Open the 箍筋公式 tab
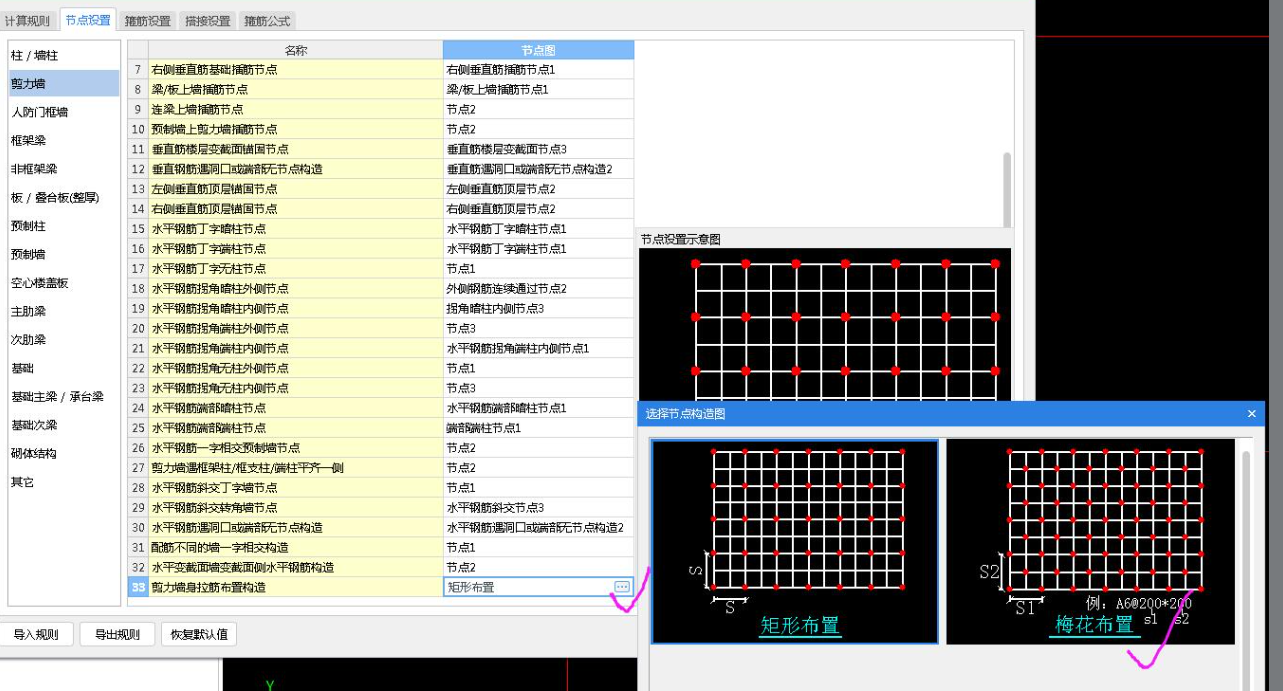Viewport: 1283px width, 691px height. point(267,21)
